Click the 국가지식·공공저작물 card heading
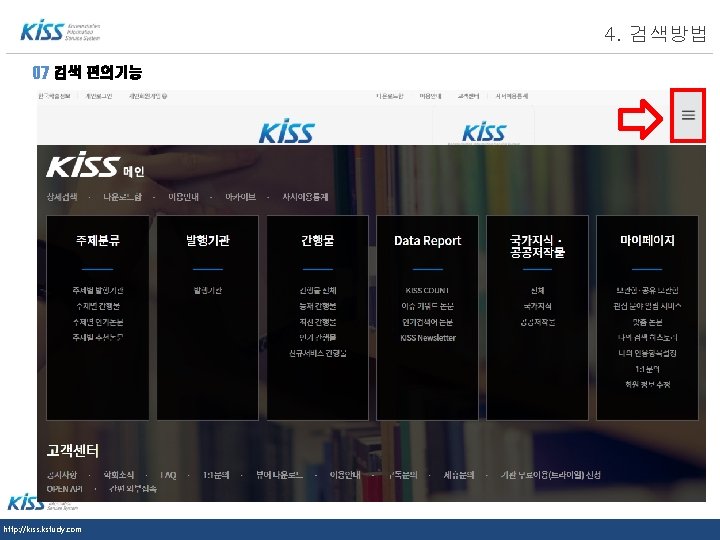The width and height of the screenshot is (720, 540). click(x=537, y=246)
